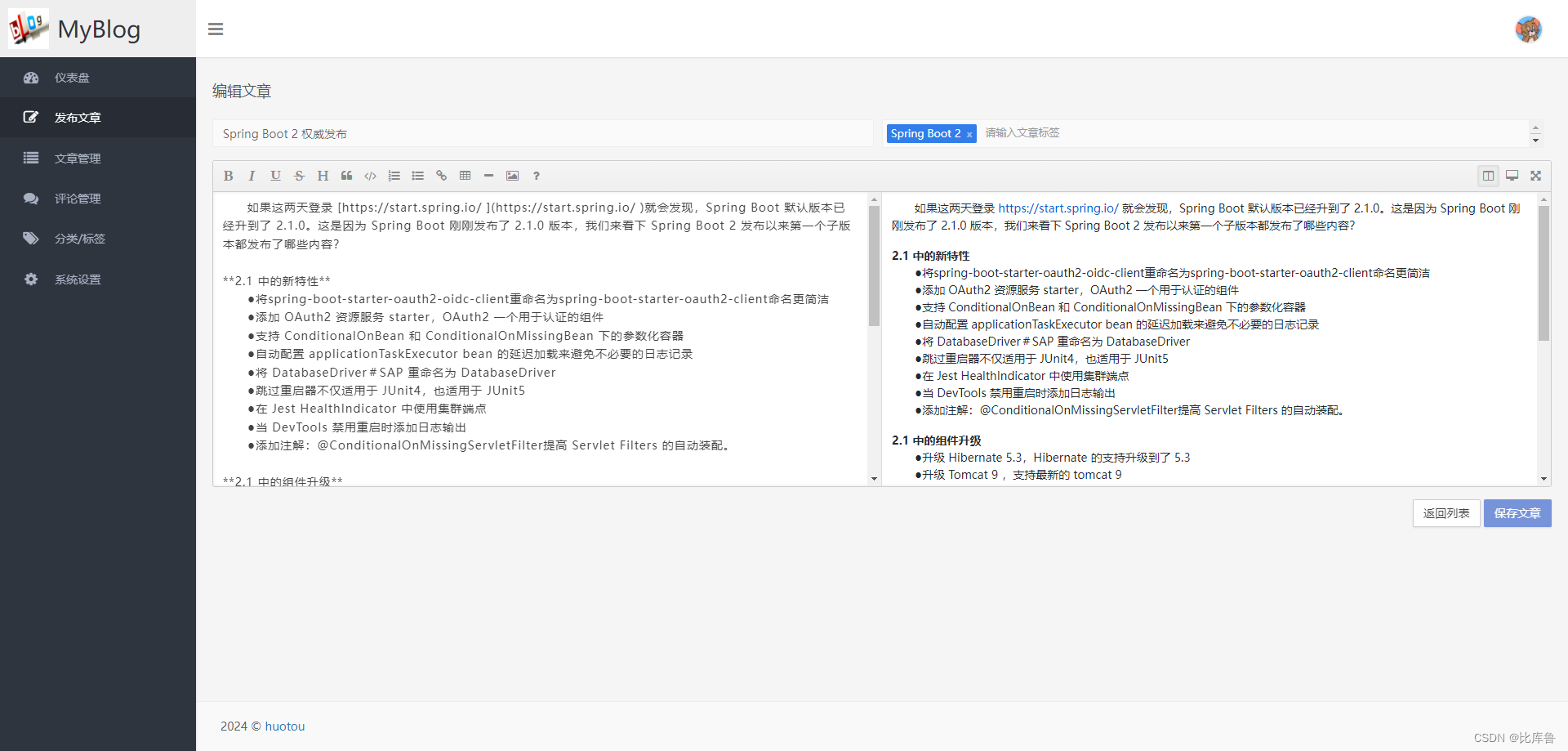Insert a code block with code icon

click(x=370, y=176)
